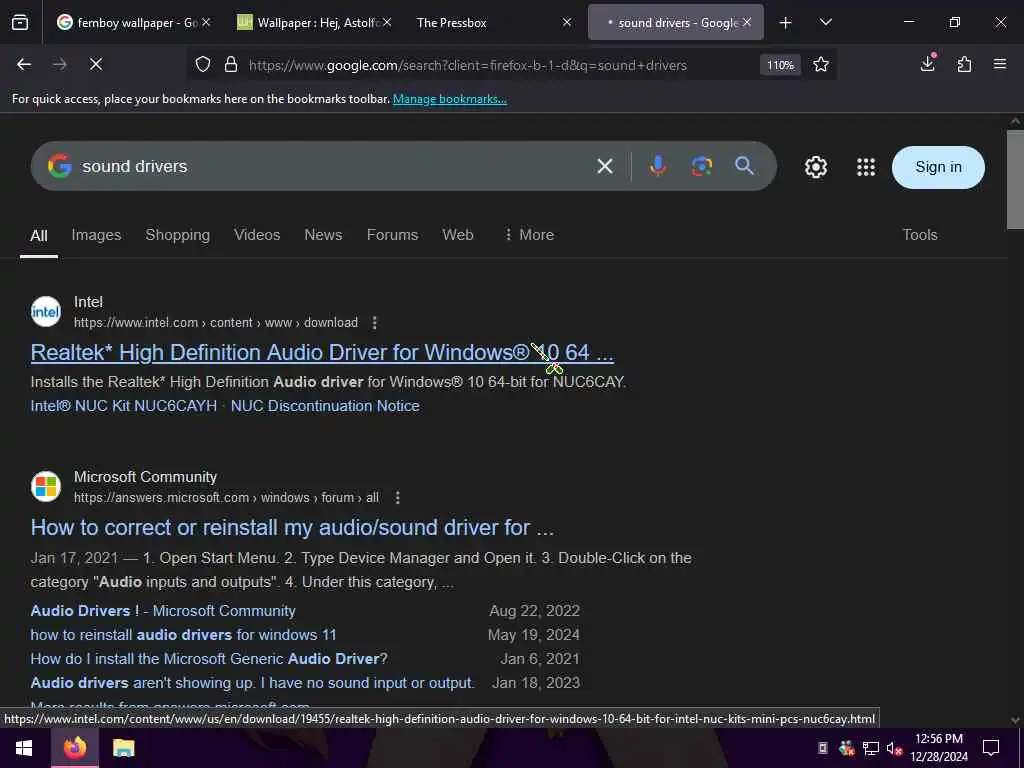Open File Explorer from the taskbar
The height and width of the screenshot is (768, 1024).
click(123, 748)
